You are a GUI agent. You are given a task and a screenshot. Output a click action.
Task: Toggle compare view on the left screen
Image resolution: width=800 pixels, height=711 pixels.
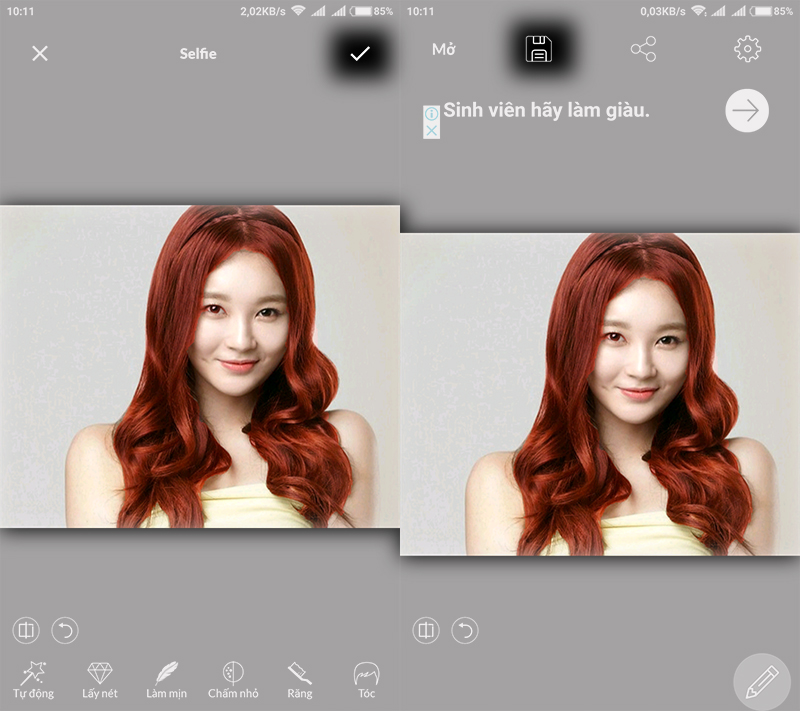click(26, 630)
